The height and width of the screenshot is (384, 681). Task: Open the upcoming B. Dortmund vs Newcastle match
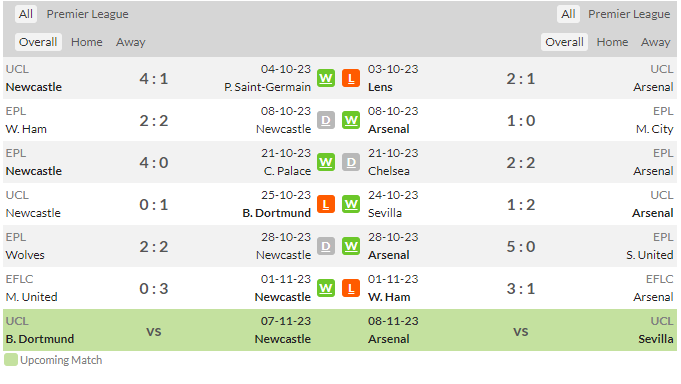coord(340,330)
